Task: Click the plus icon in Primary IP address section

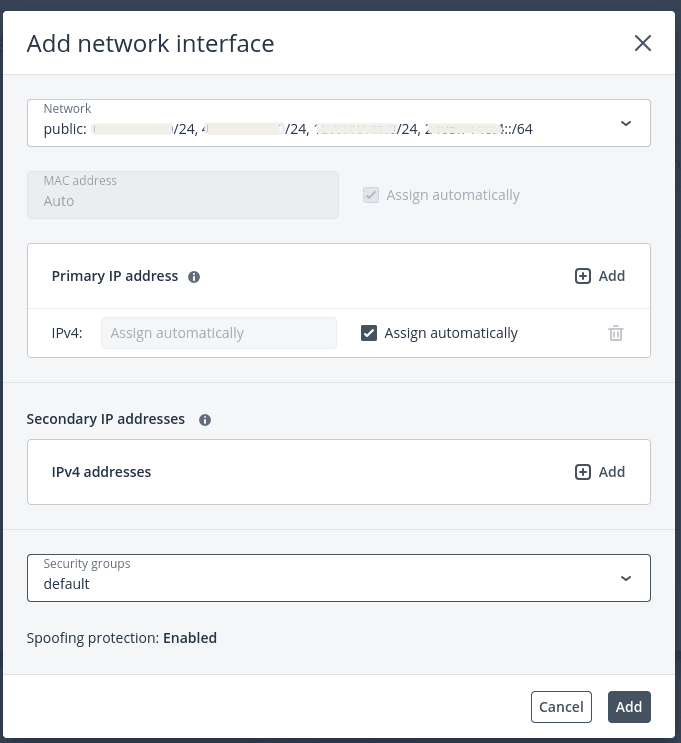Action: coord(582,276)
